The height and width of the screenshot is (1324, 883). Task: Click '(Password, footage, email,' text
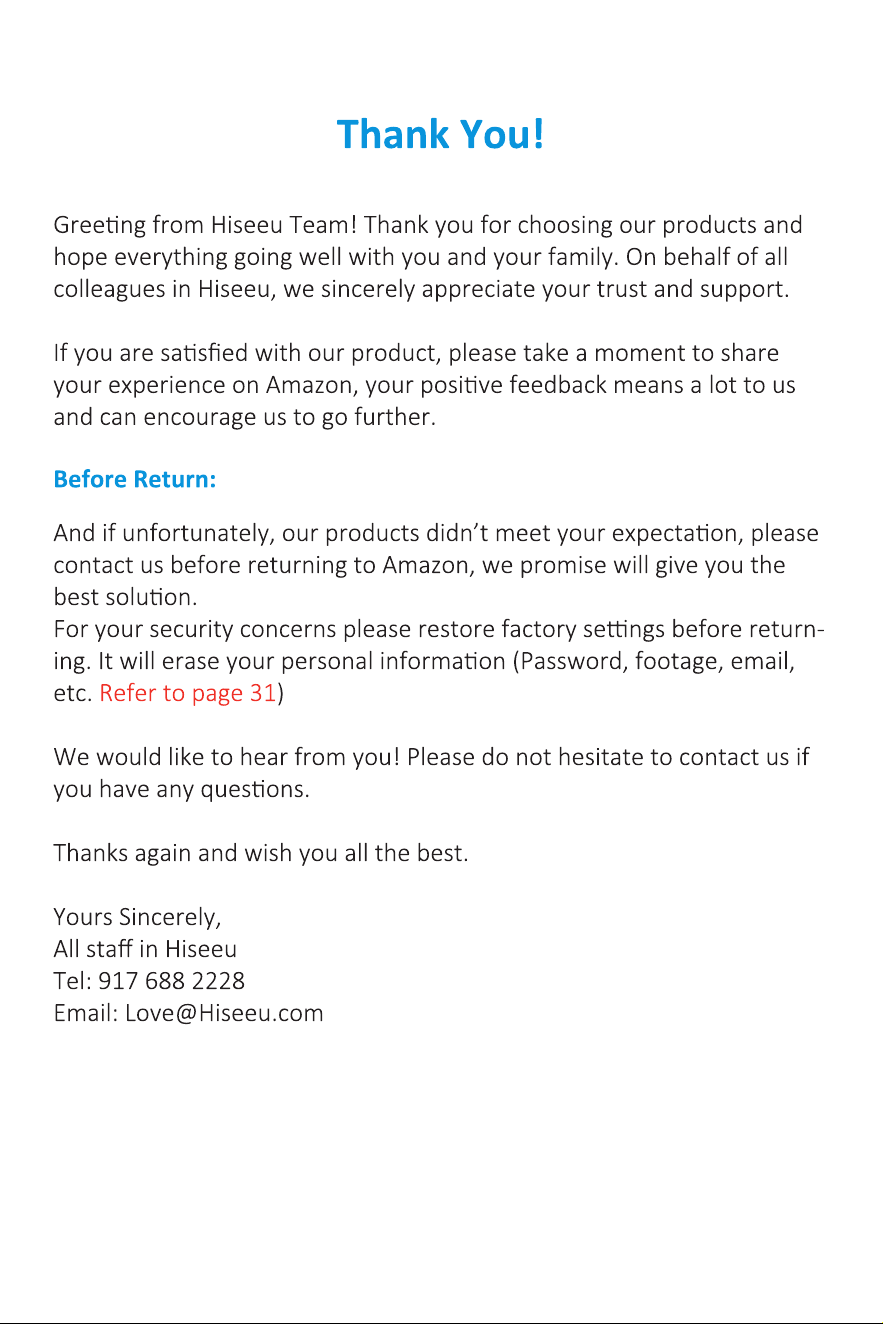[653, 662]
